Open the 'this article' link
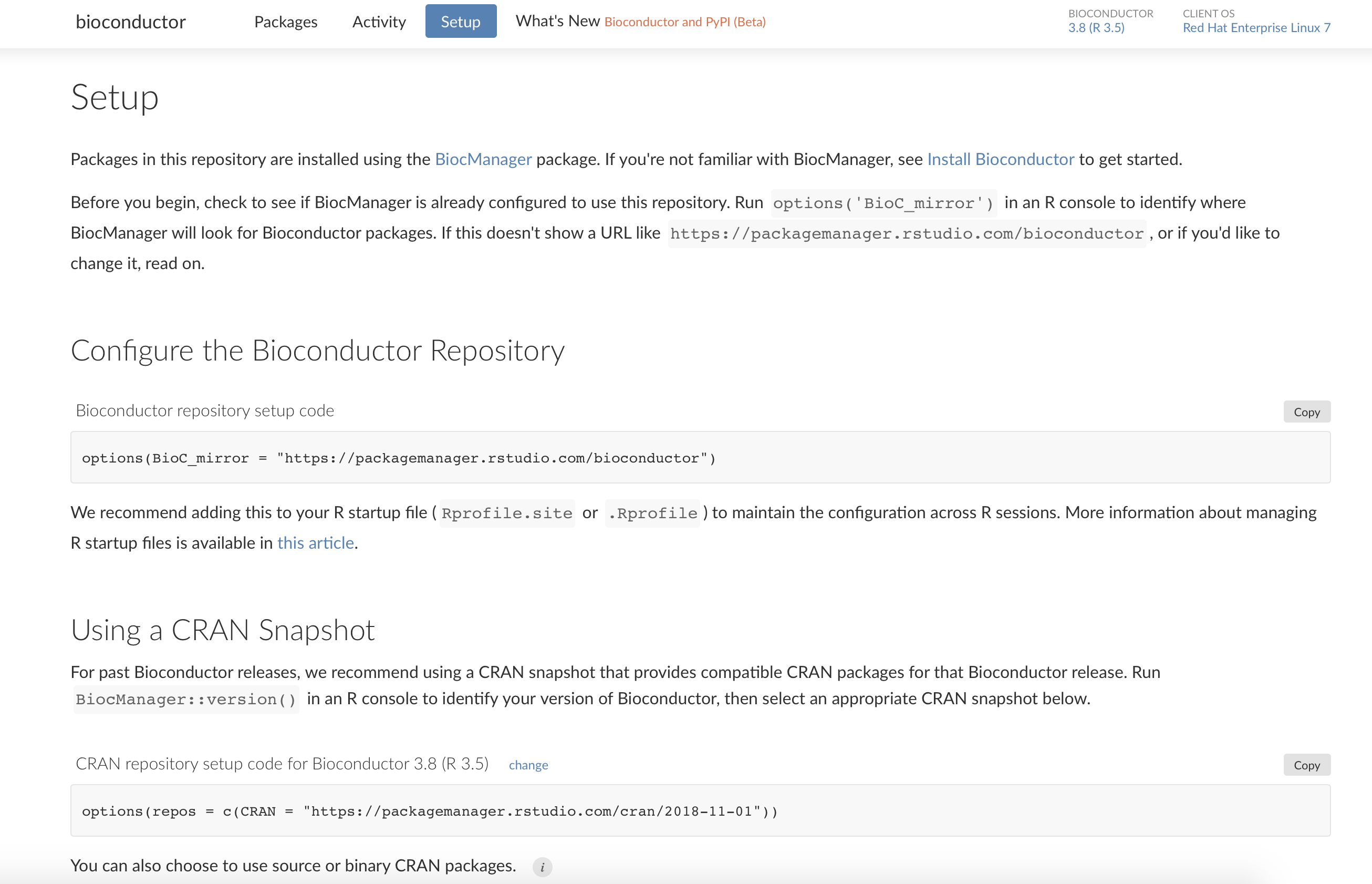 click(316, 543)
